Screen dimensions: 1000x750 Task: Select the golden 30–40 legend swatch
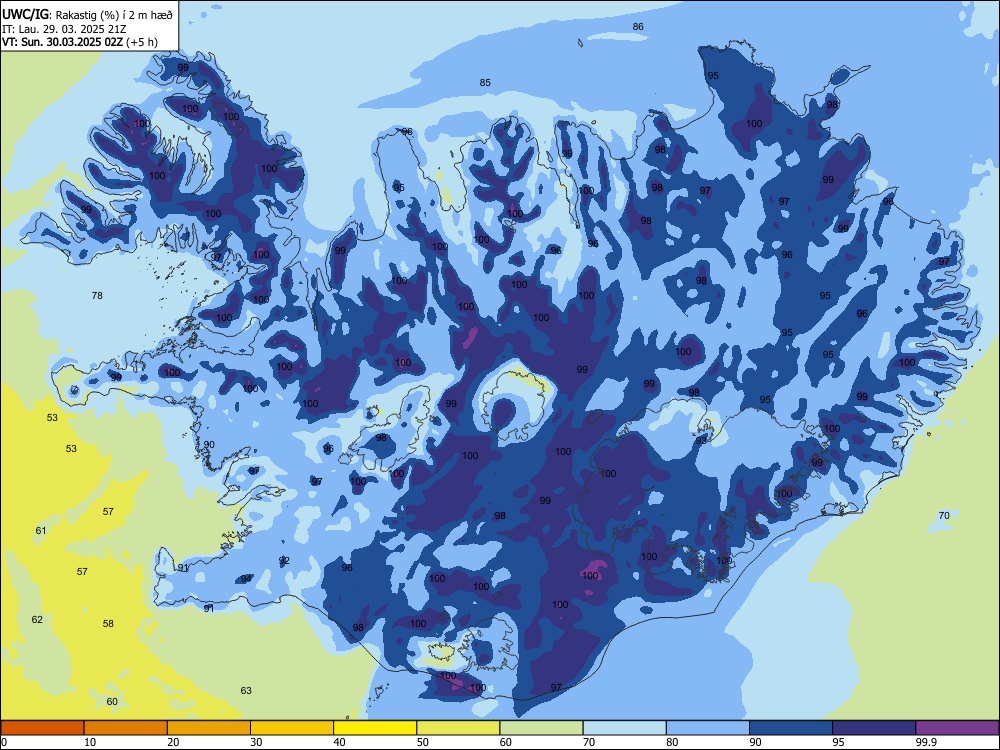(292, 728)
